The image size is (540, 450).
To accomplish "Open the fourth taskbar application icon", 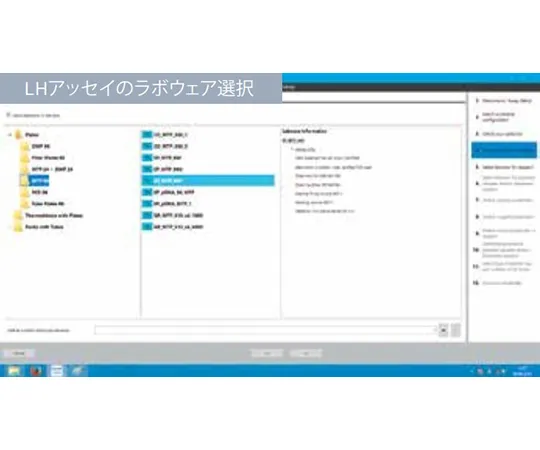I will coord(78,371).
